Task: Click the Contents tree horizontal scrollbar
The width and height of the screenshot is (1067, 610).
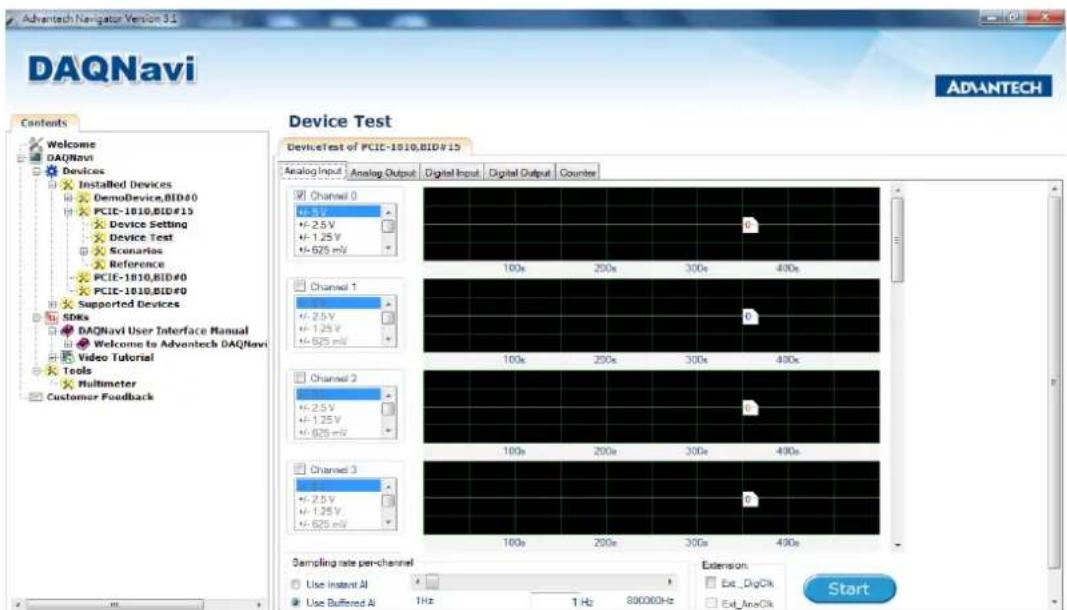Action: (x=139, y=604)
